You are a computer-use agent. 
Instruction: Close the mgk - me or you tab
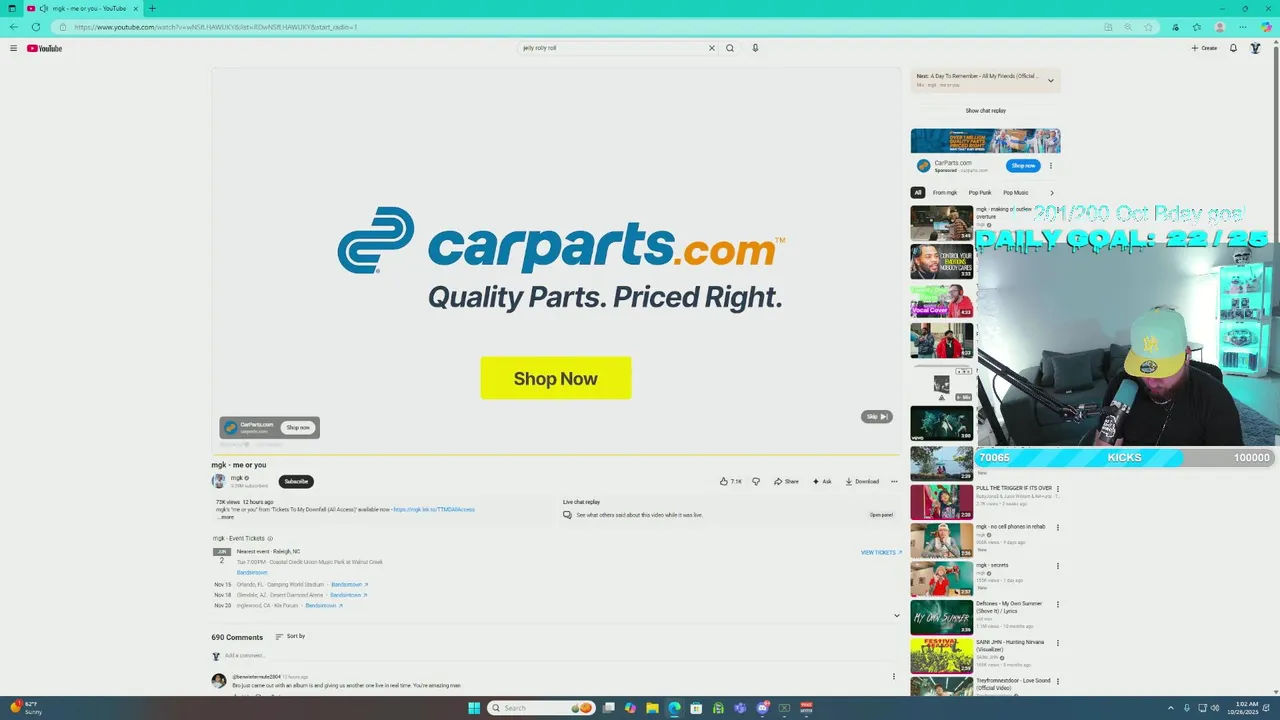tap(136, 8)
